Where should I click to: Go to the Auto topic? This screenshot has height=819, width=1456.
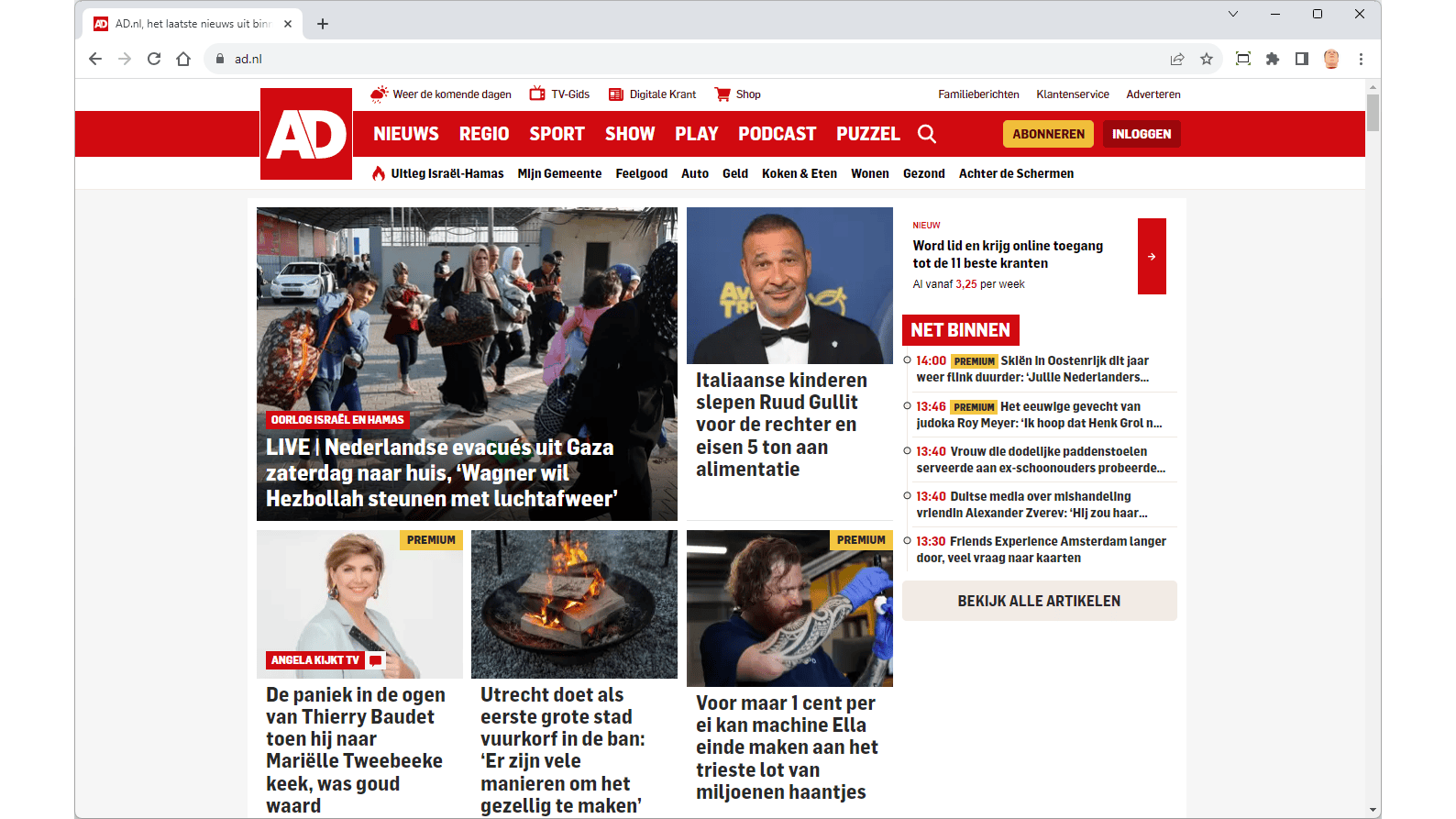[695, 173]
